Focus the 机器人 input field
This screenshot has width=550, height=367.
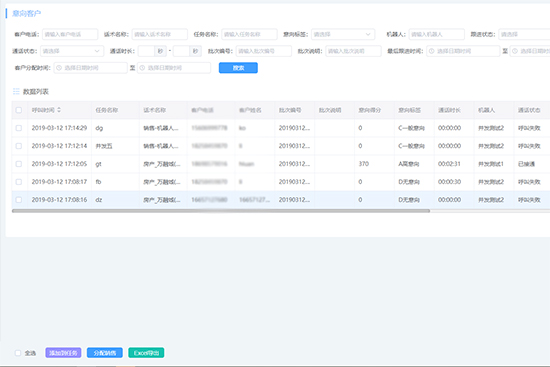point(437,34)
